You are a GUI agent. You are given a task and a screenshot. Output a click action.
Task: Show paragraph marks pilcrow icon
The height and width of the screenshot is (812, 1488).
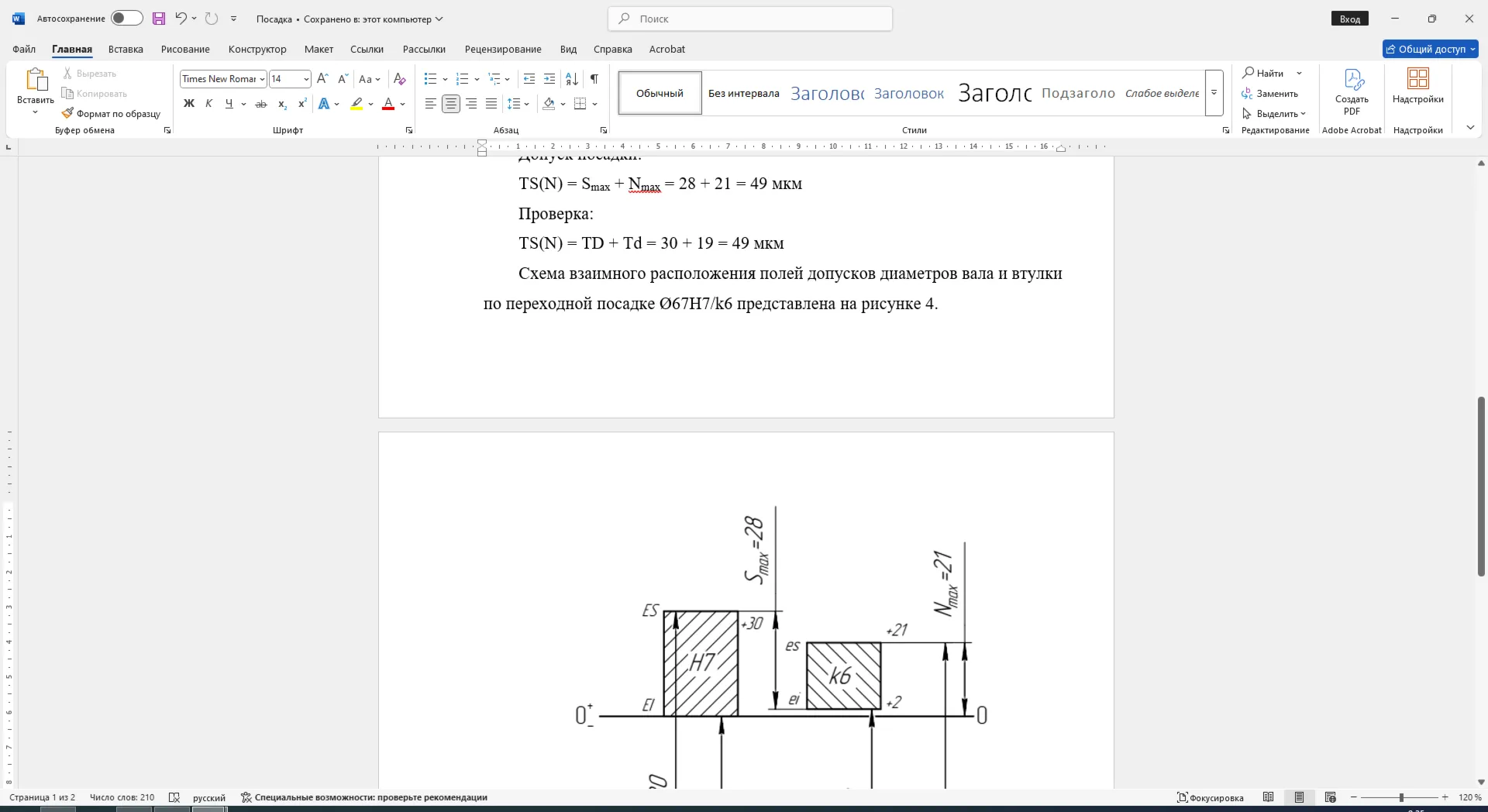click(x=594, y=79)
